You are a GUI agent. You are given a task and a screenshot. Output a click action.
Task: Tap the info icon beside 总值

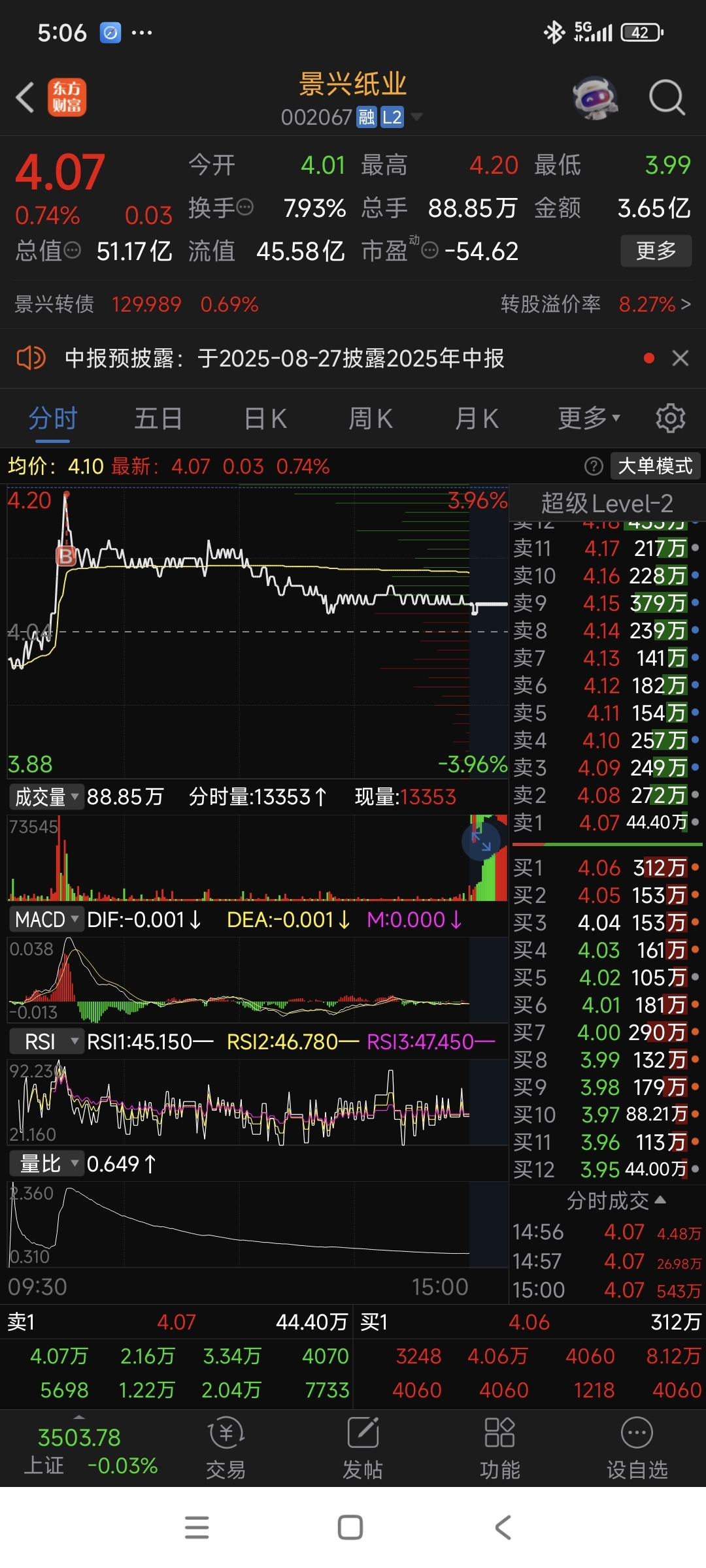click(72, 250)
